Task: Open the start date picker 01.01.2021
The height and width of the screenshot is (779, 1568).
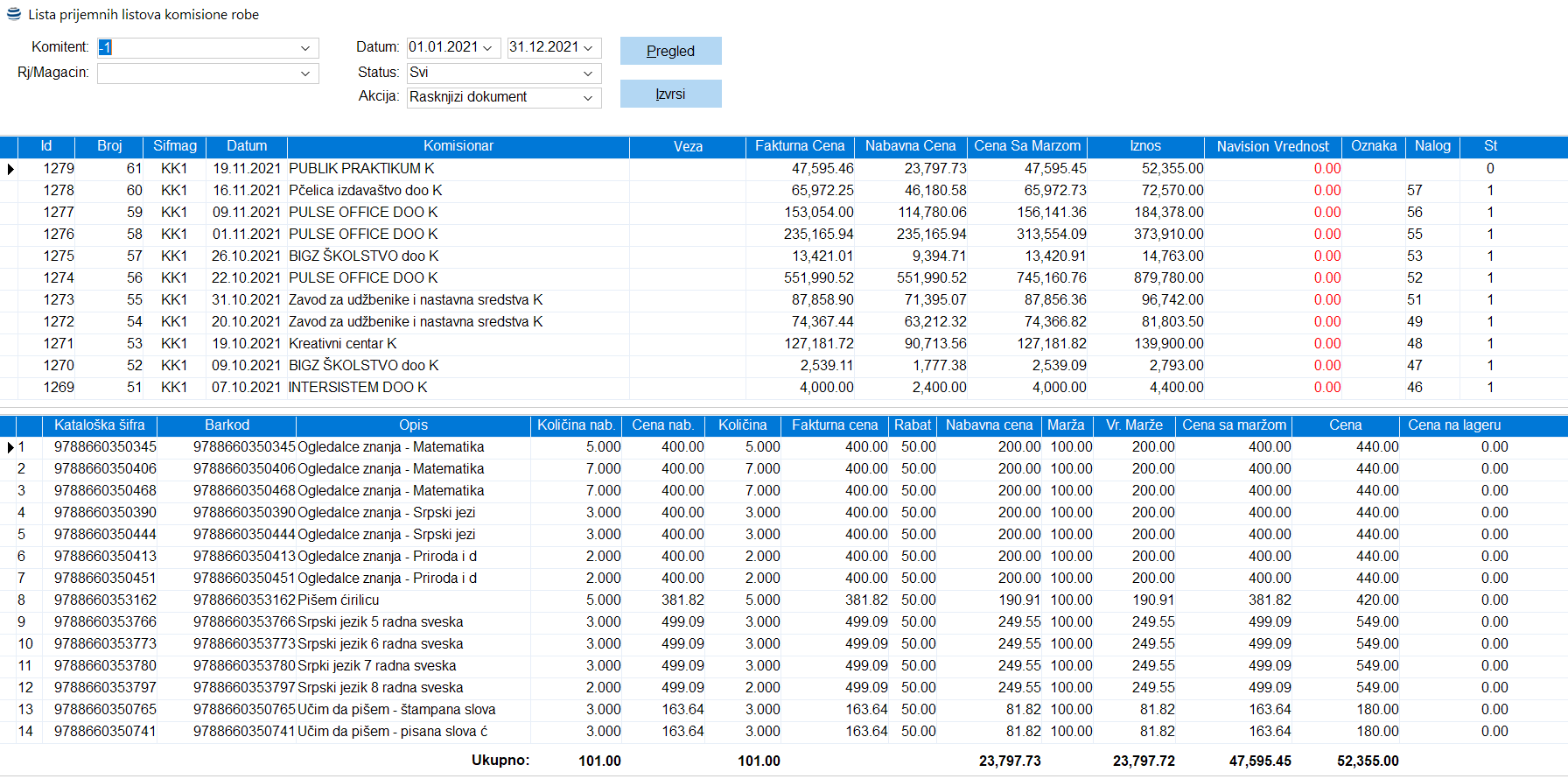Action: (x=488, y=48)
